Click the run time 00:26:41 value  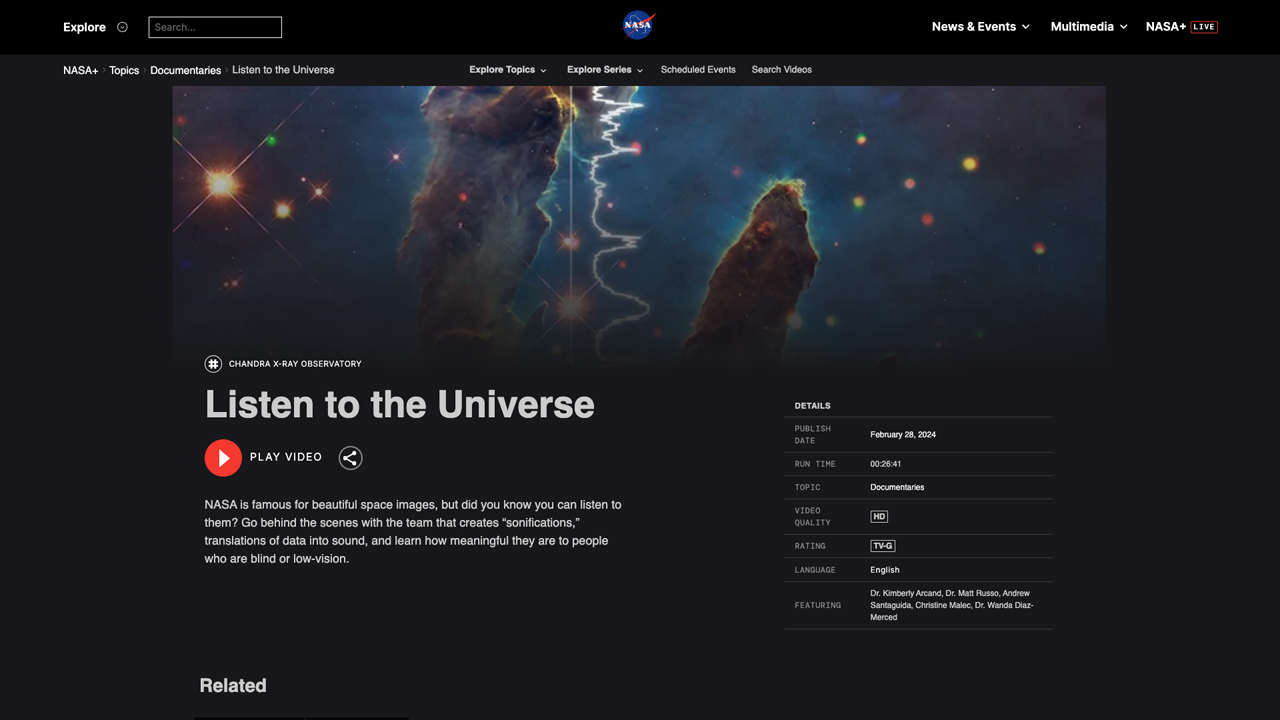point(886,464)
